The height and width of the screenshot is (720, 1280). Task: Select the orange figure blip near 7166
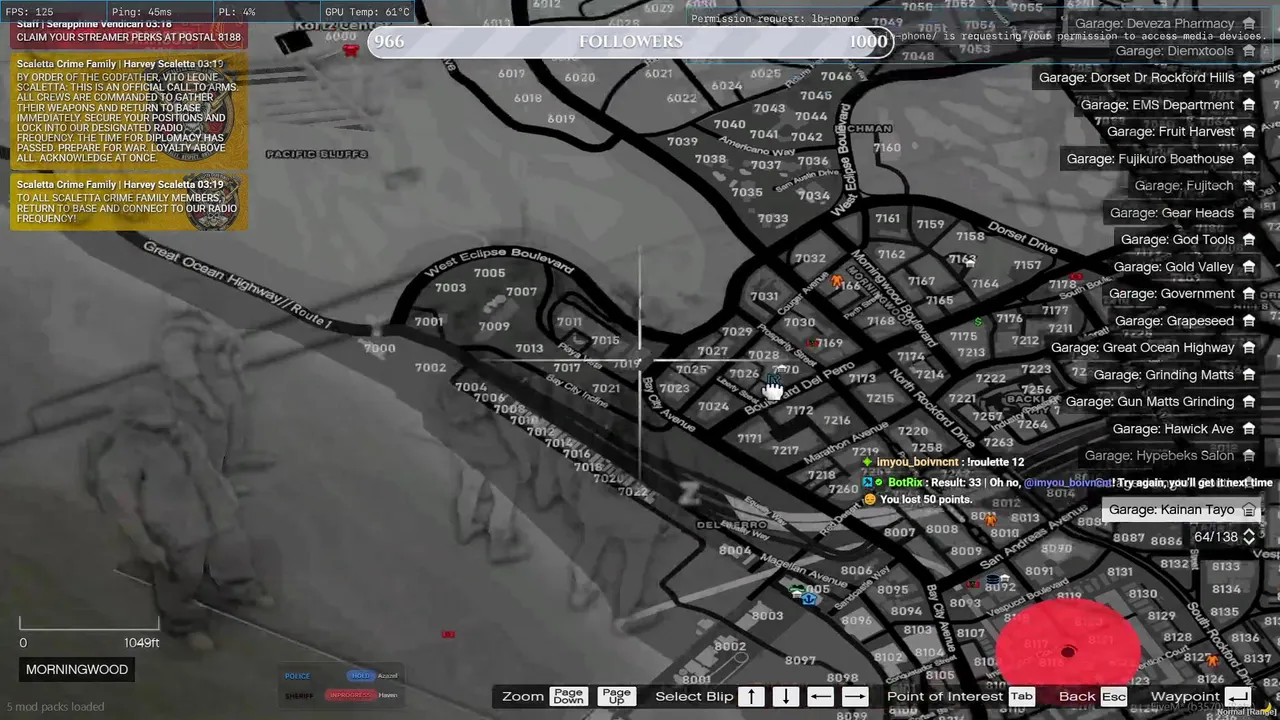(838, 282)
